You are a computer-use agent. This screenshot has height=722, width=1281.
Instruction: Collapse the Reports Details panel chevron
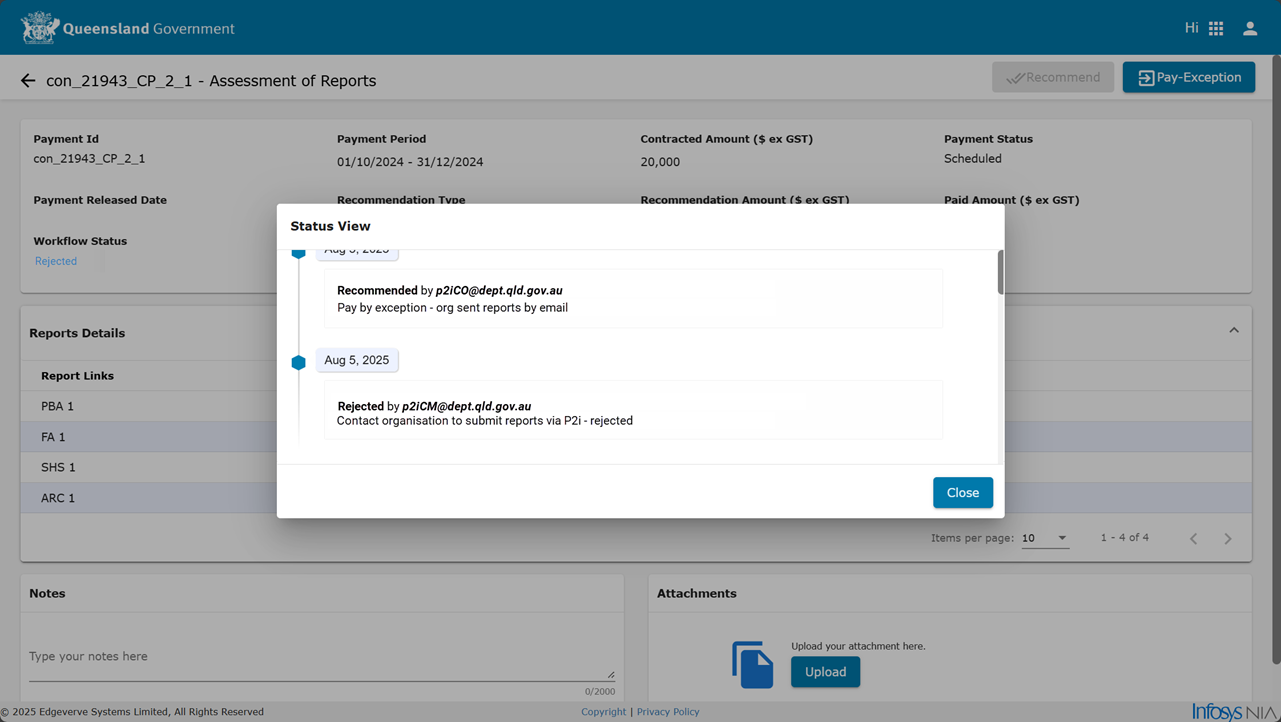click(1234, 331)
